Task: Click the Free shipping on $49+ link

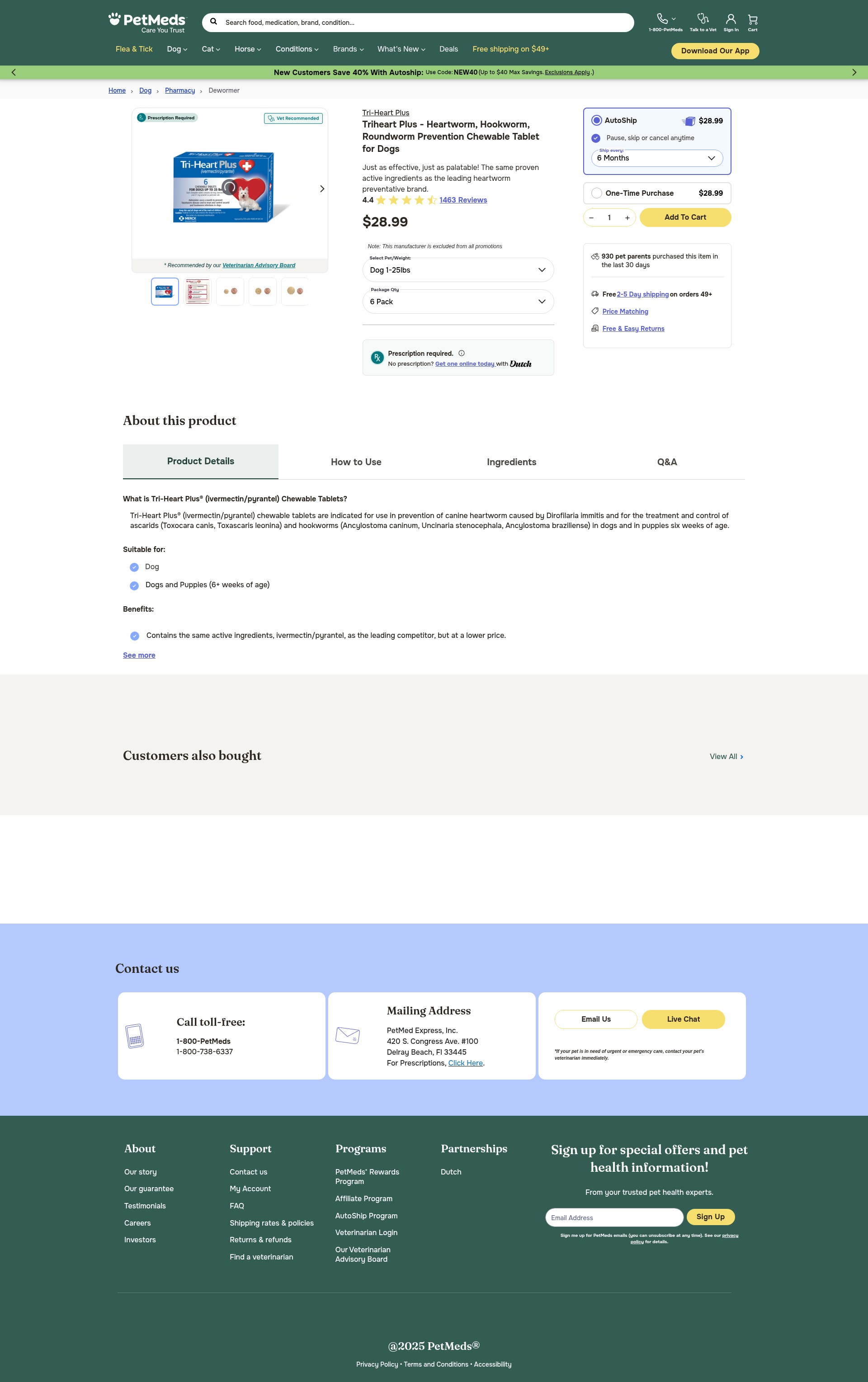Action: tap(510, 49)
